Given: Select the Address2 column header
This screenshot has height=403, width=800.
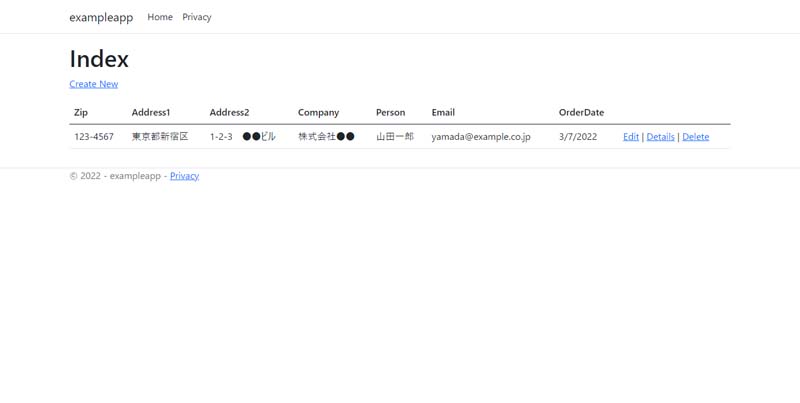Looking at the screenshot, I should pos(229,112).
